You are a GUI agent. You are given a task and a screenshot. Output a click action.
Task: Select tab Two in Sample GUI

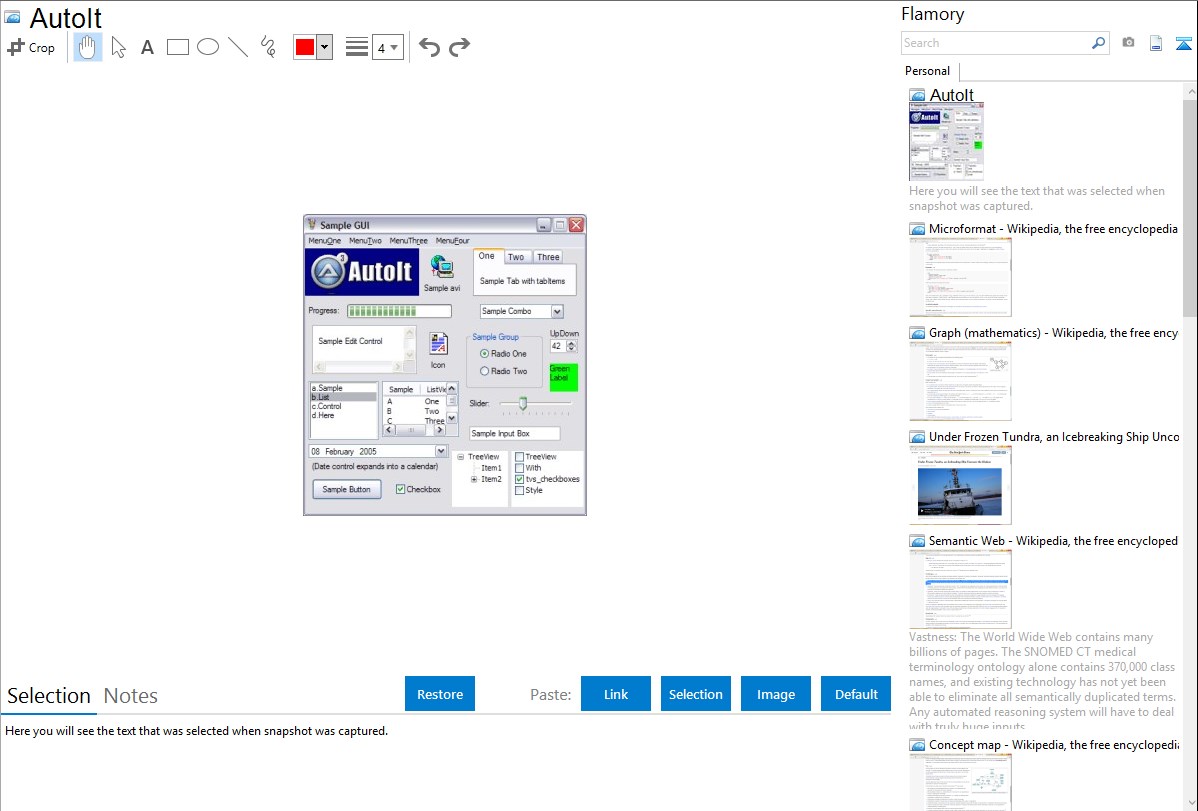(516, 257)
